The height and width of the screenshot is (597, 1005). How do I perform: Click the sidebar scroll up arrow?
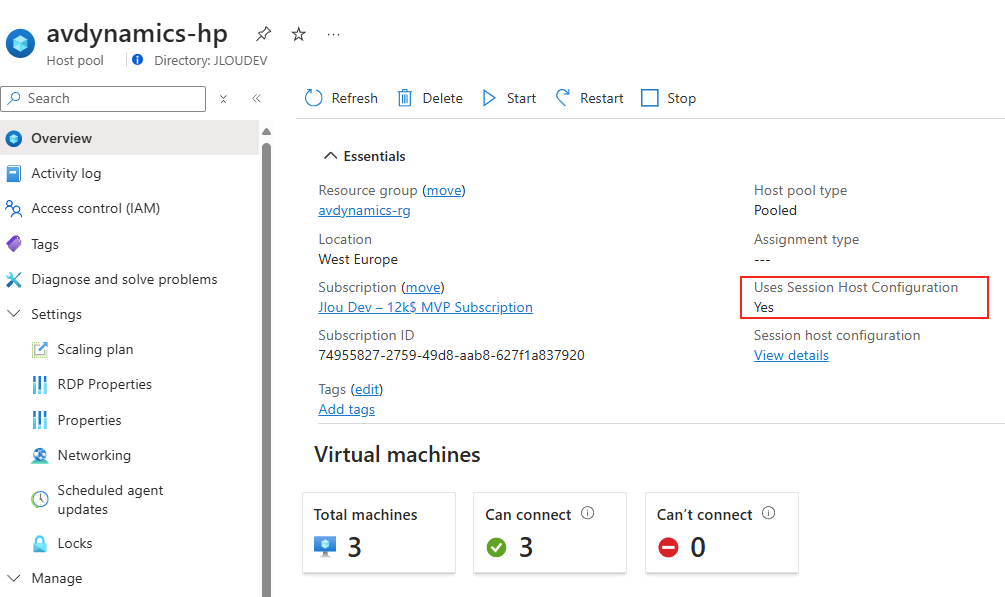pos(267,131)
